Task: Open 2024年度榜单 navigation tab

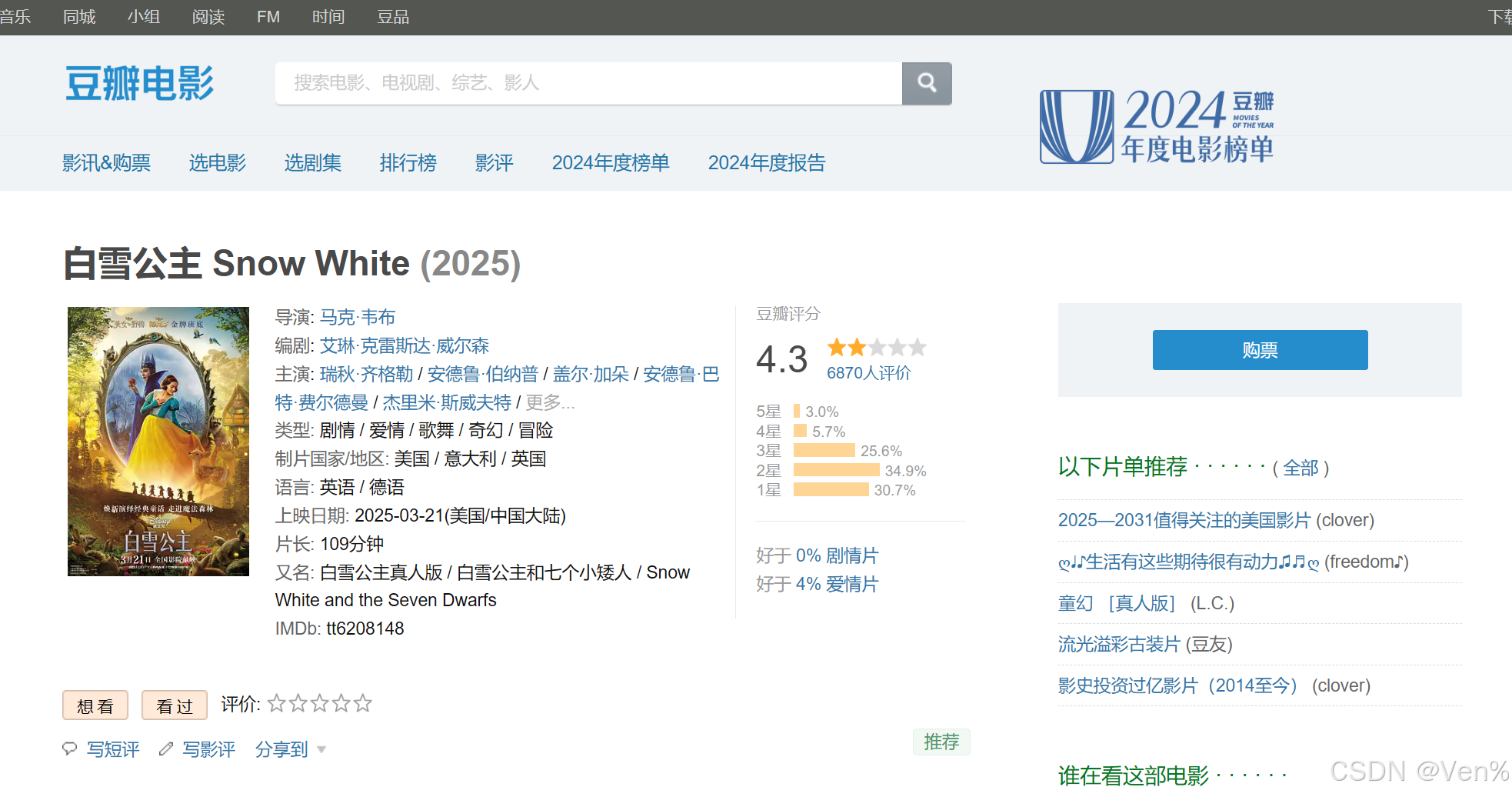Action: pos(611,162)
